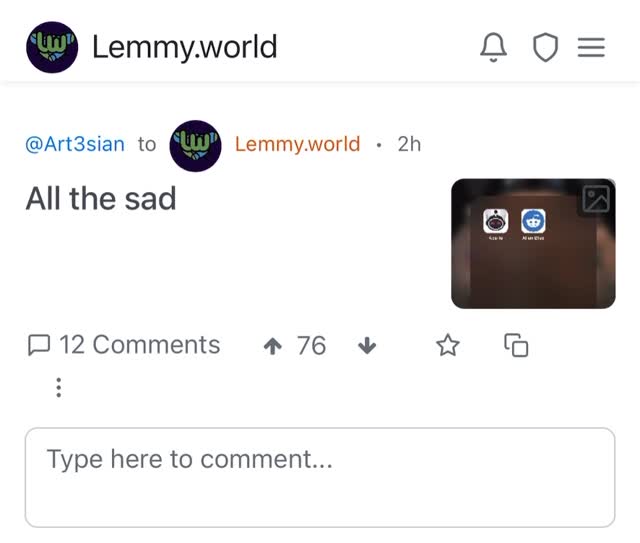The width and height of the screenshot is (640, 543).
Task: Click the image icon on thumbnail corner
Action: pos(596,198)
